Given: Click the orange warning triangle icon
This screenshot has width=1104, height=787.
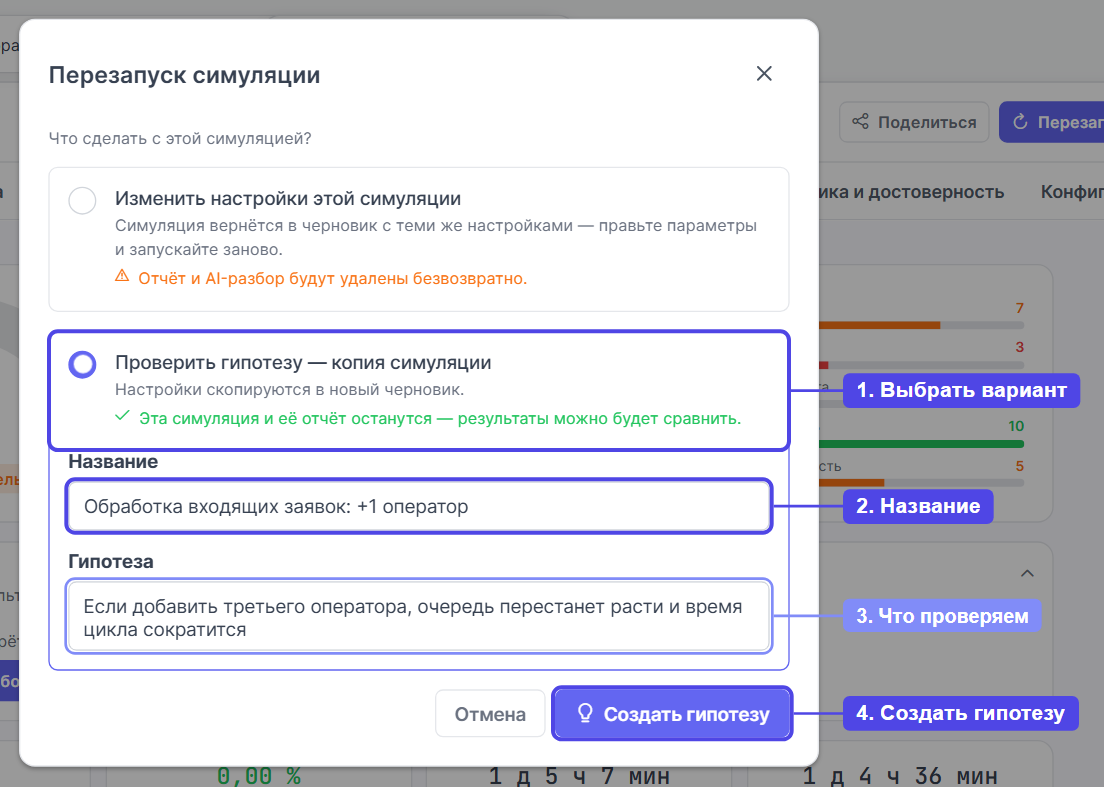Looking at the screenshot, I should 123,276.
